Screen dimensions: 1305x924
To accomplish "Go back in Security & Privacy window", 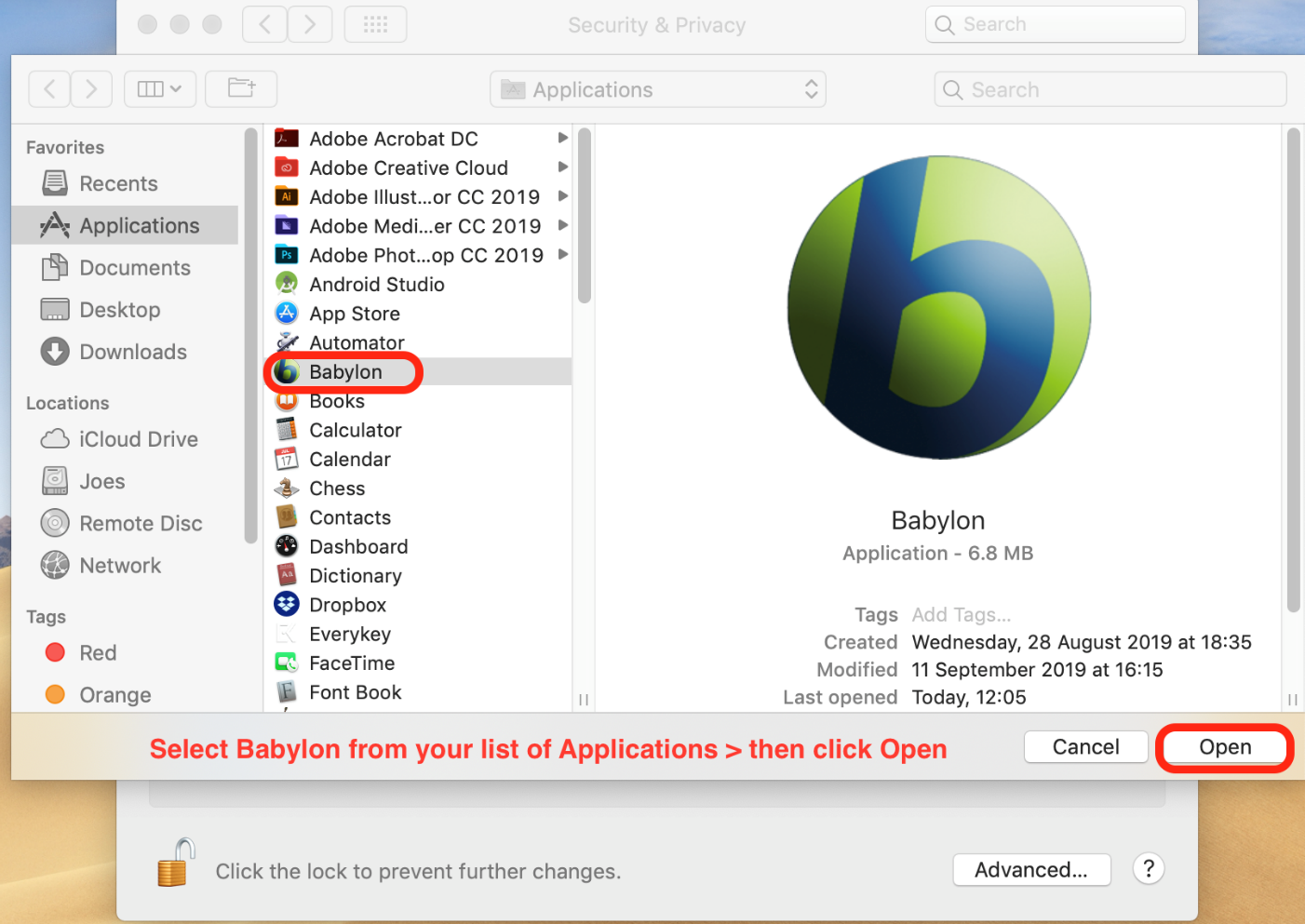I will [x=264, y=24].
